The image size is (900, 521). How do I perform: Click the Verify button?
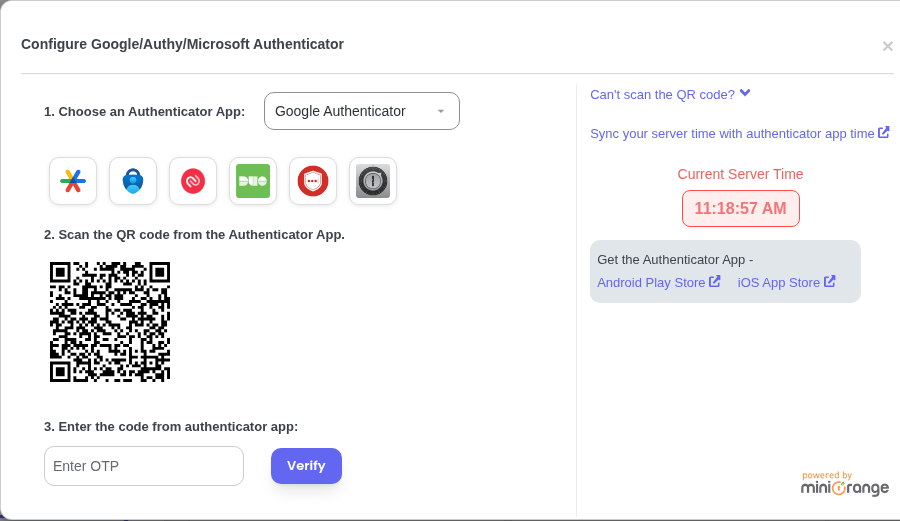[x=307, y=466]
